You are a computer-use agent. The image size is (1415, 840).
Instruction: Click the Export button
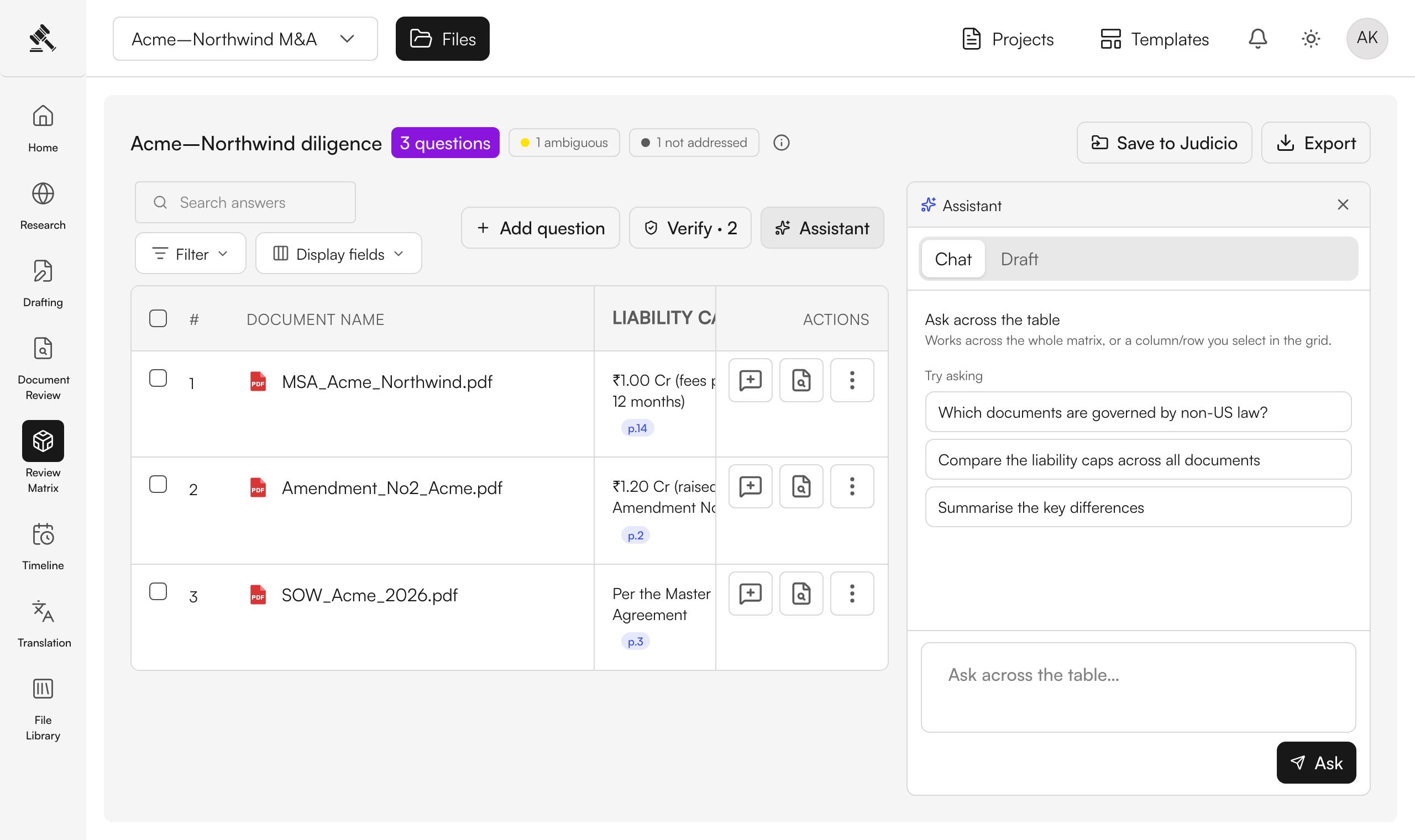pyautogui.click(x=1315, y=143)
